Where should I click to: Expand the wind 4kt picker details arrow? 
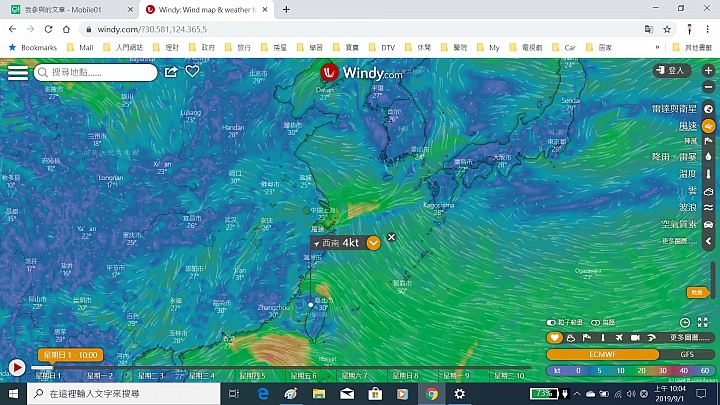tap(373, 243)
